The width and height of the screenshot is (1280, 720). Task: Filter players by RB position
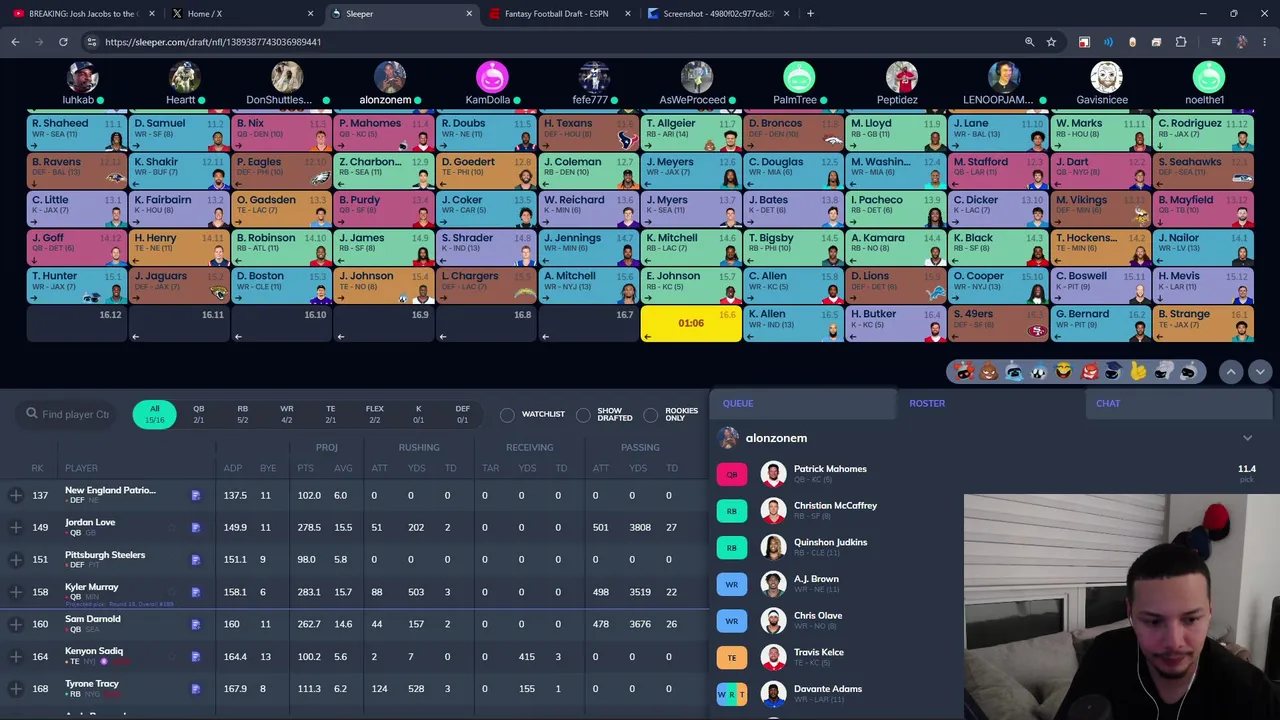(242, 414)
